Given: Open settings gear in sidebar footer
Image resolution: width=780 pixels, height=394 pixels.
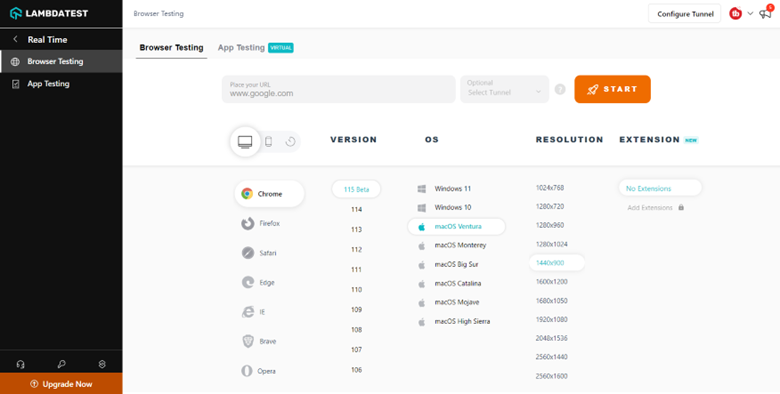Looking at the screenshot, I should tap(102, 364).
